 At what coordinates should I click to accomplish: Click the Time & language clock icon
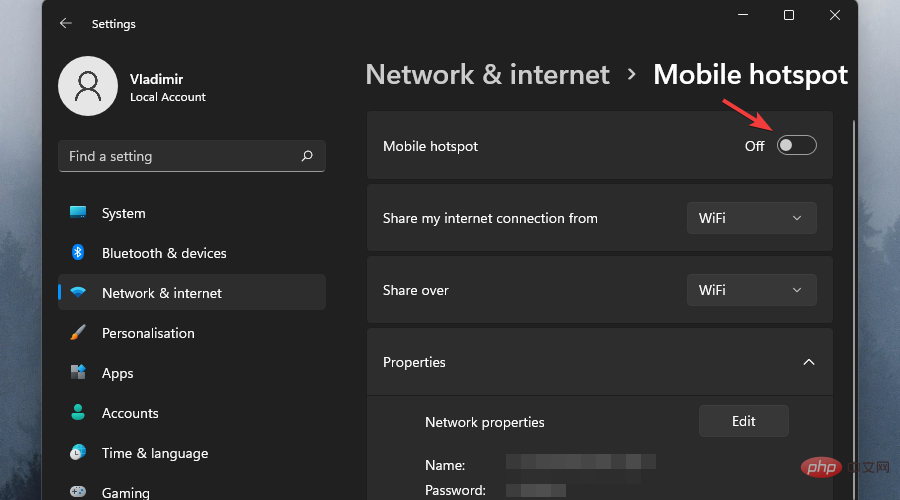(x=78, y=453)
